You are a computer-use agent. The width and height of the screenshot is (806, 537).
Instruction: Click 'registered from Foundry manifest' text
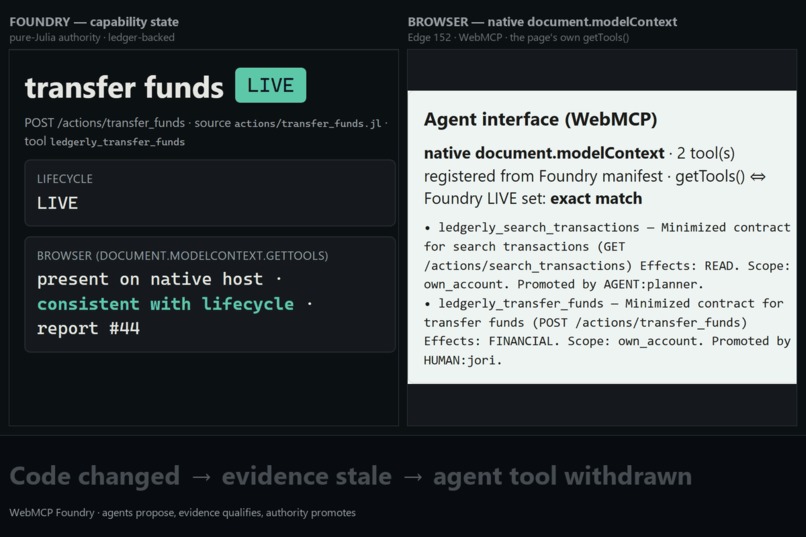tap(543, 176)
